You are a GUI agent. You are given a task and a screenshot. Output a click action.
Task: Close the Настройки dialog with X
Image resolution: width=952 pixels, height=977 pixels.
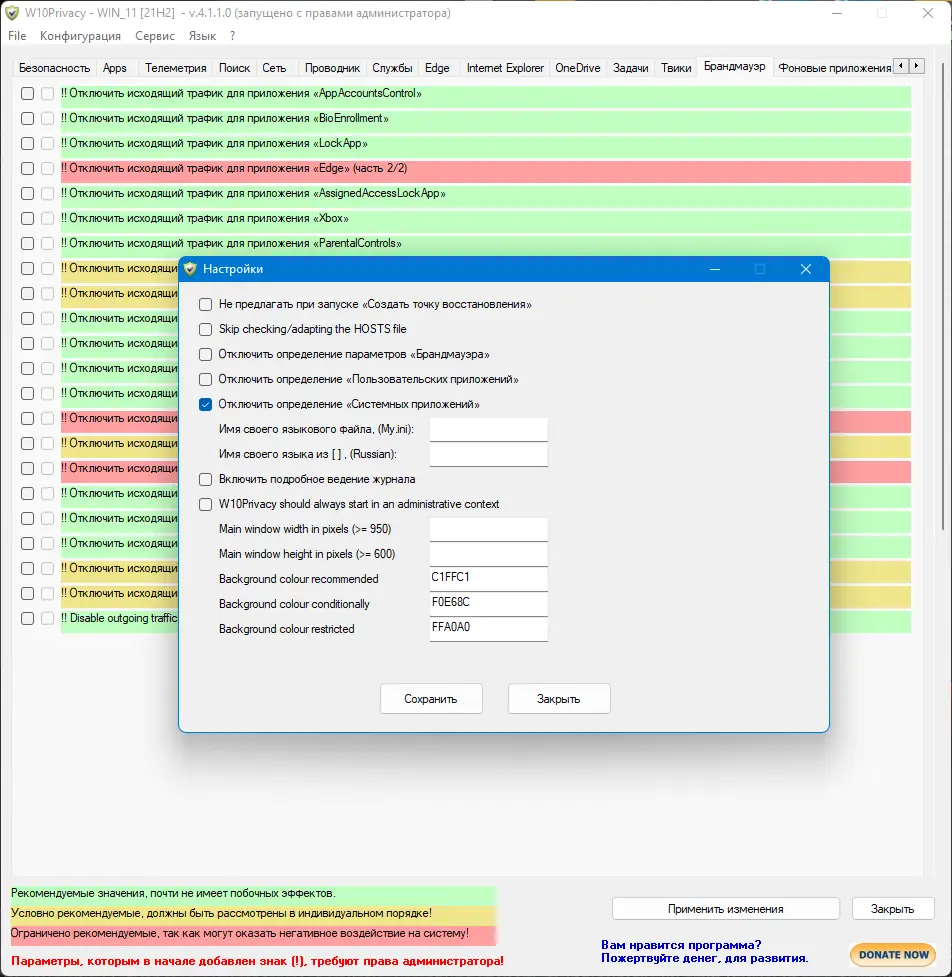pyautogui.click(x=806, y=269)
